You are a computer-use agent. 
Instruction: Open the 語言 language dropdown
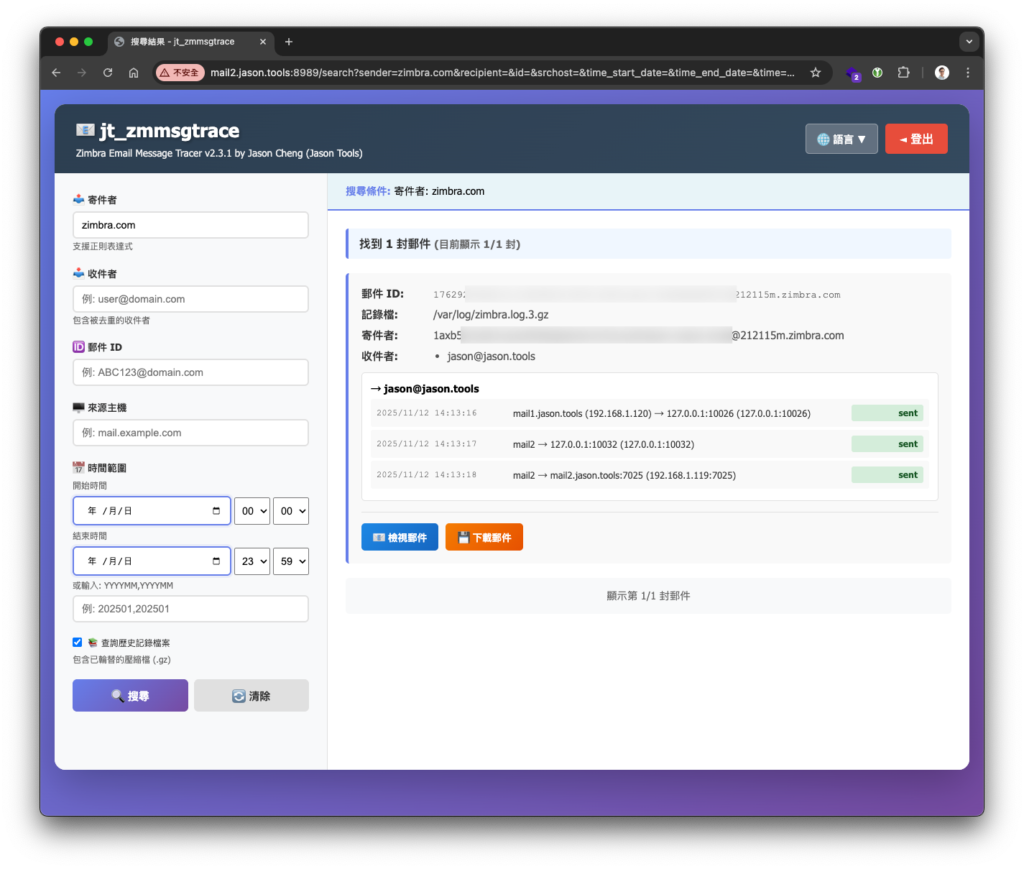pyautogui.click(x=841, y=139)
